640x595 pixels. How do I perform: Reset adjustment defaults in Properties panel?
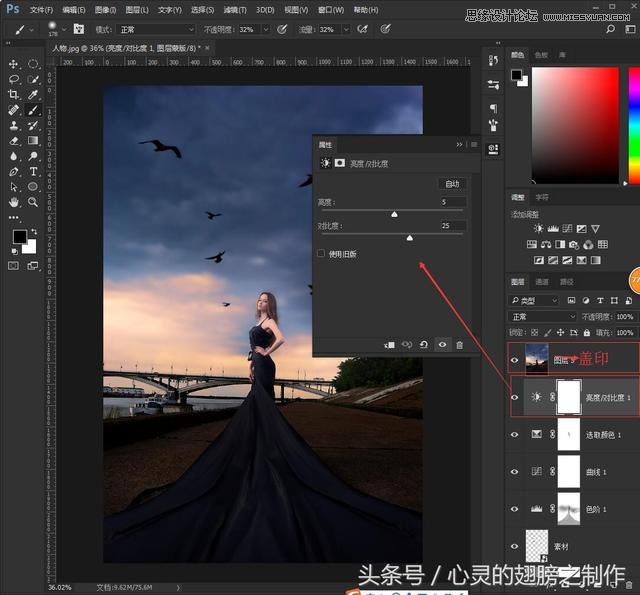tap(424, 345)
